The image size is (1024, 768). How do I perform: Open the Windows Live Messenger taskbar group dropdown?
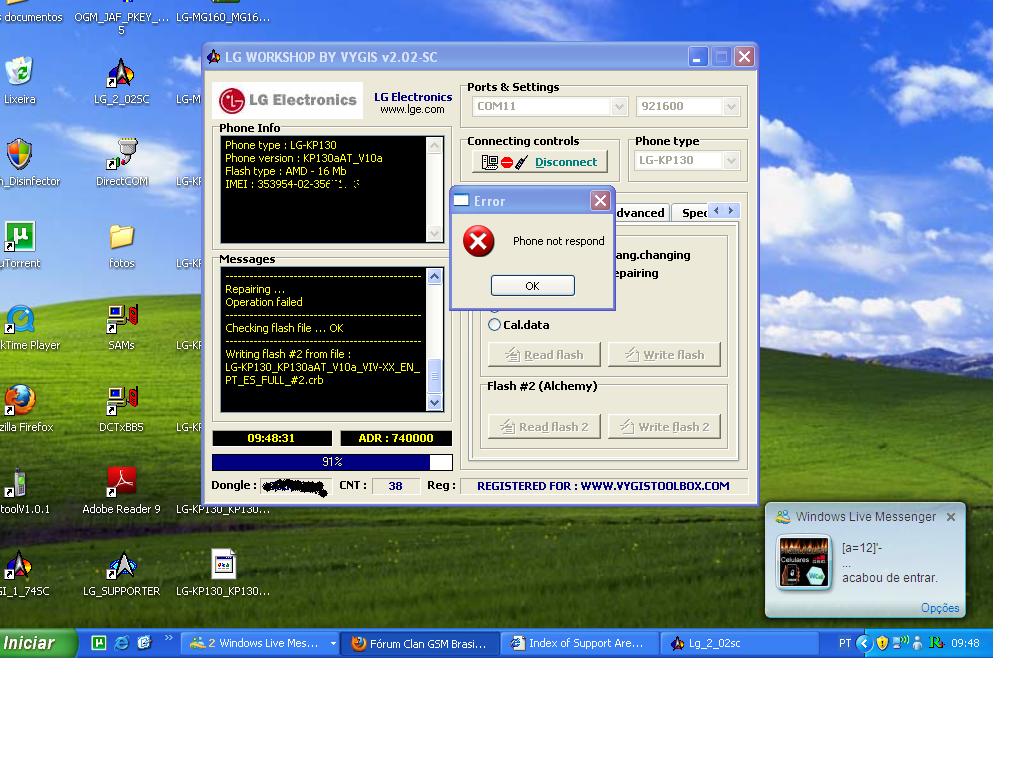(333, 644)
